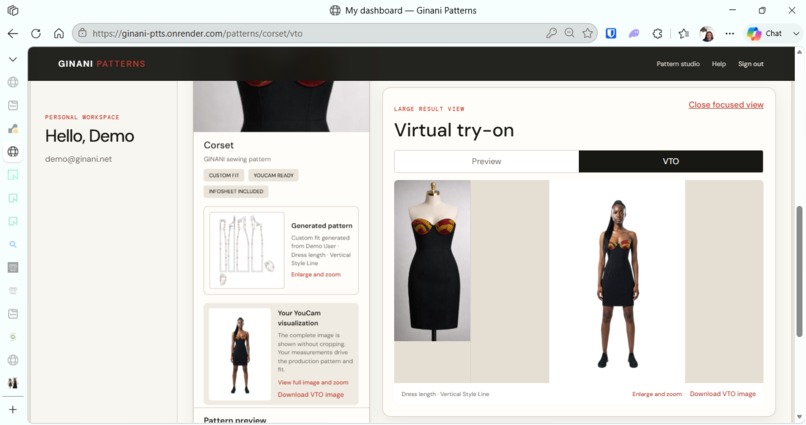Download VTO image below the large result
This screenshot has height=425, width=806.
pyautogui.click(x=722, y=394)
